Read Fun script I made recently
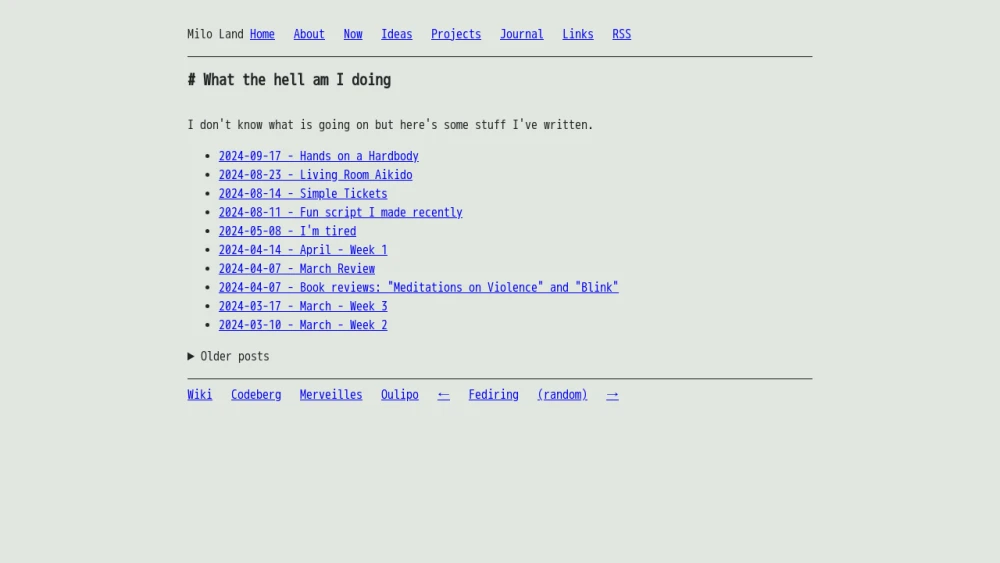1000x563 pixels. point(341,212)
